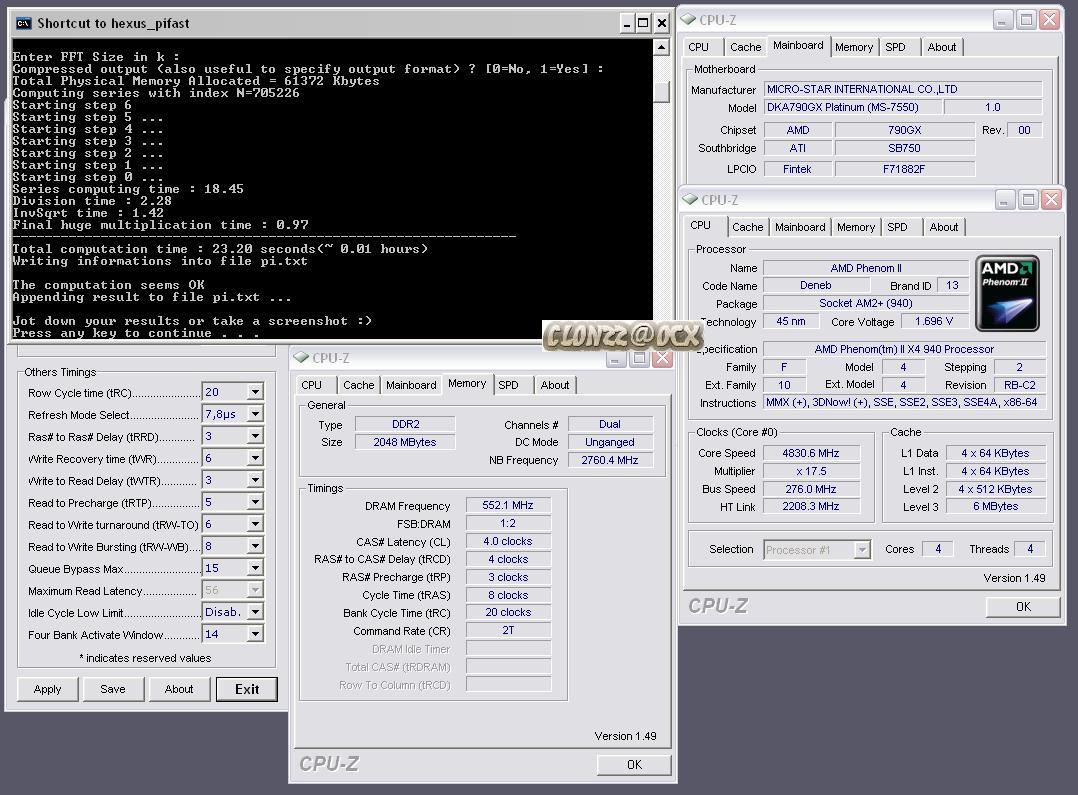The image size is (1078, 795).
Task: Expand Ras# to Ras# Delay (tRRD) dropdown
Action: [255, 436]
